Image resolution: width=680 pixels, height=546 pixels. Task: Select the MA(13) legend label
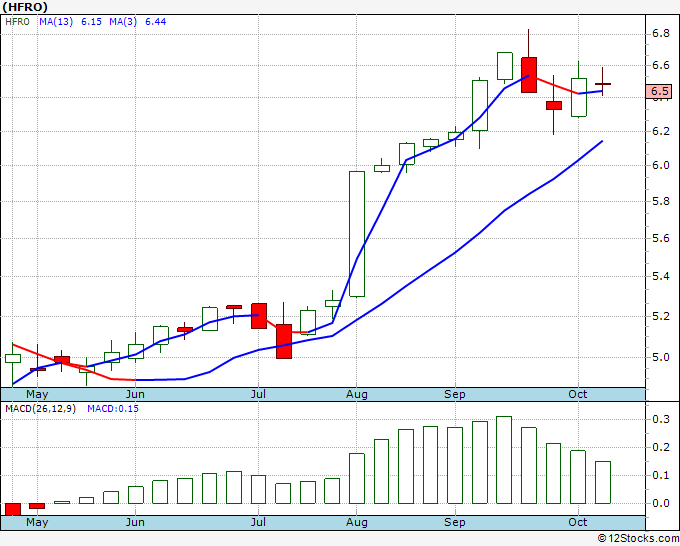(x=56, y=22)
